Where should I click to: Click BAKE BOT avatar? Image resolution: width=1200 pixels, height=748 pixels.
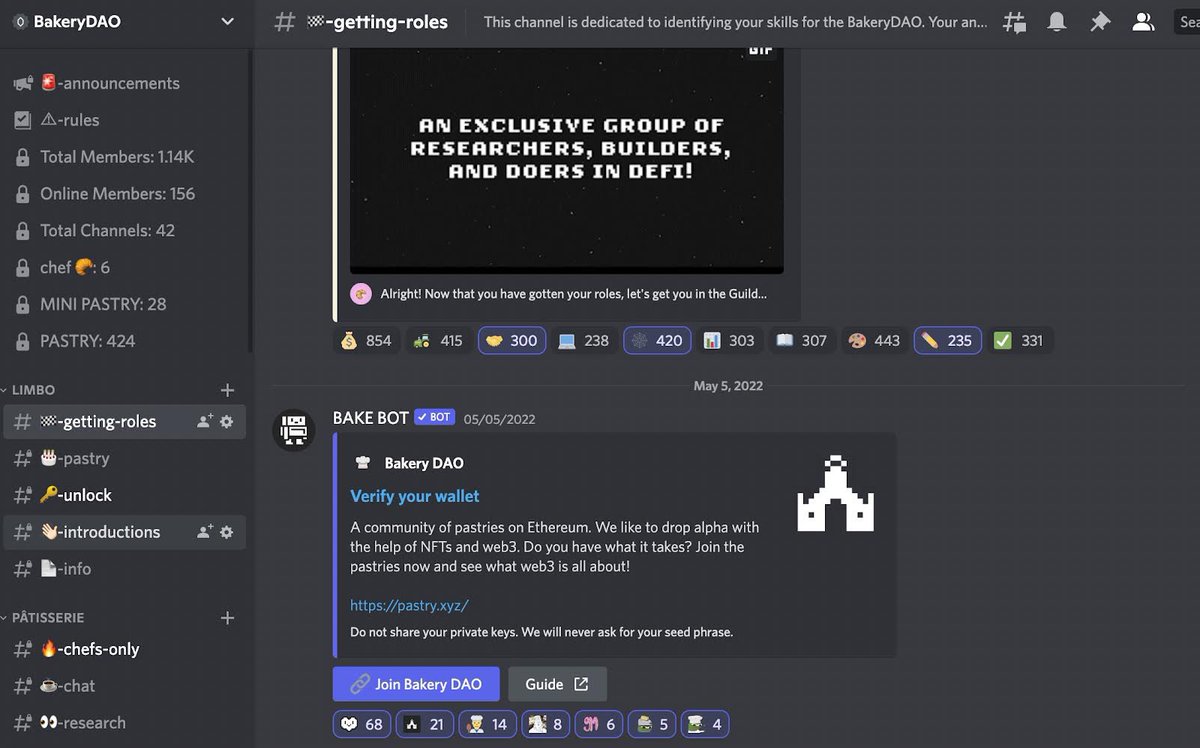click(294, 429)
